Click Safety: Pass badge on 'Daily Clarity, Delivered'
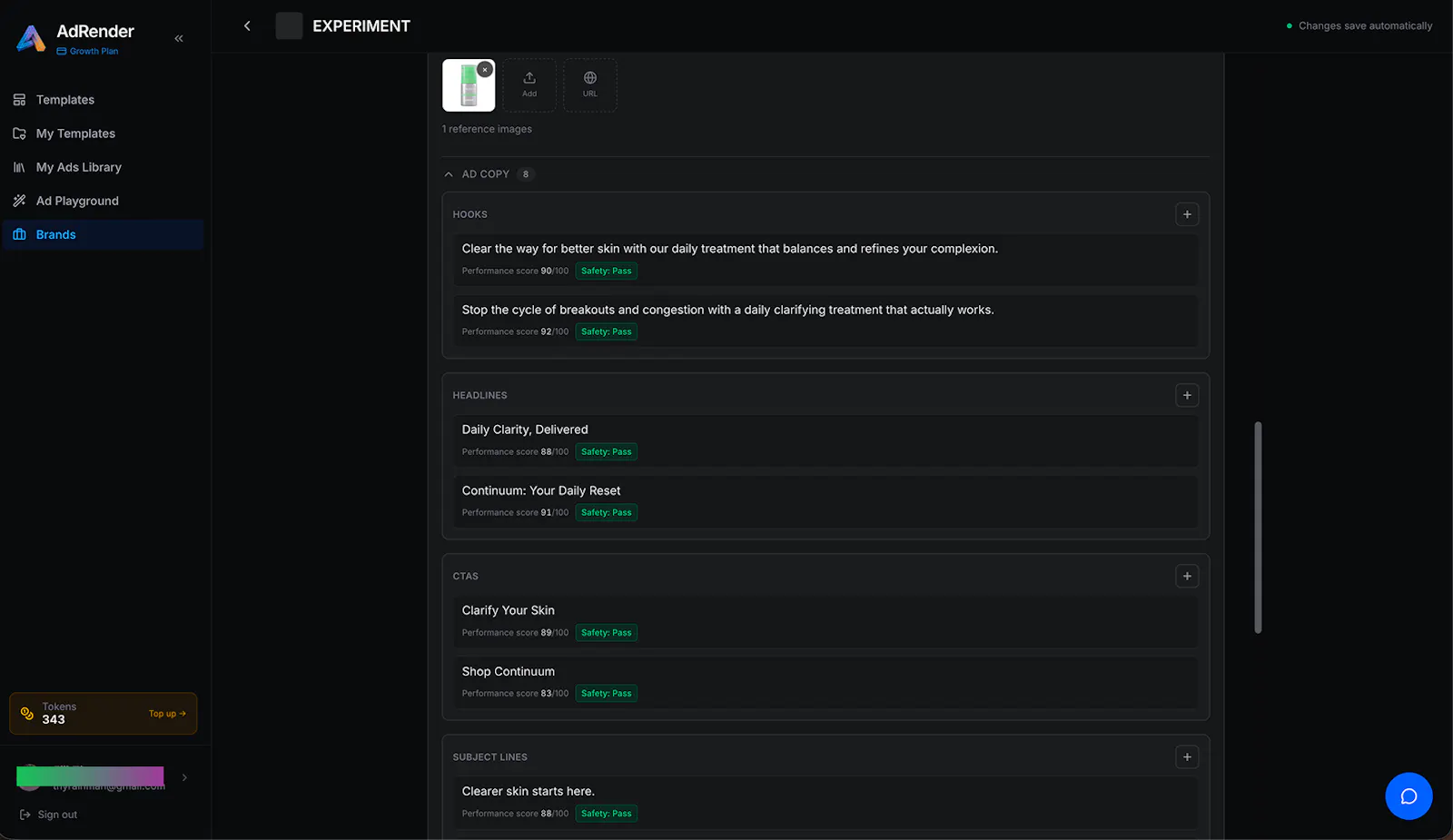Viewport: 1453px width, 840px height. pos(607,451)
